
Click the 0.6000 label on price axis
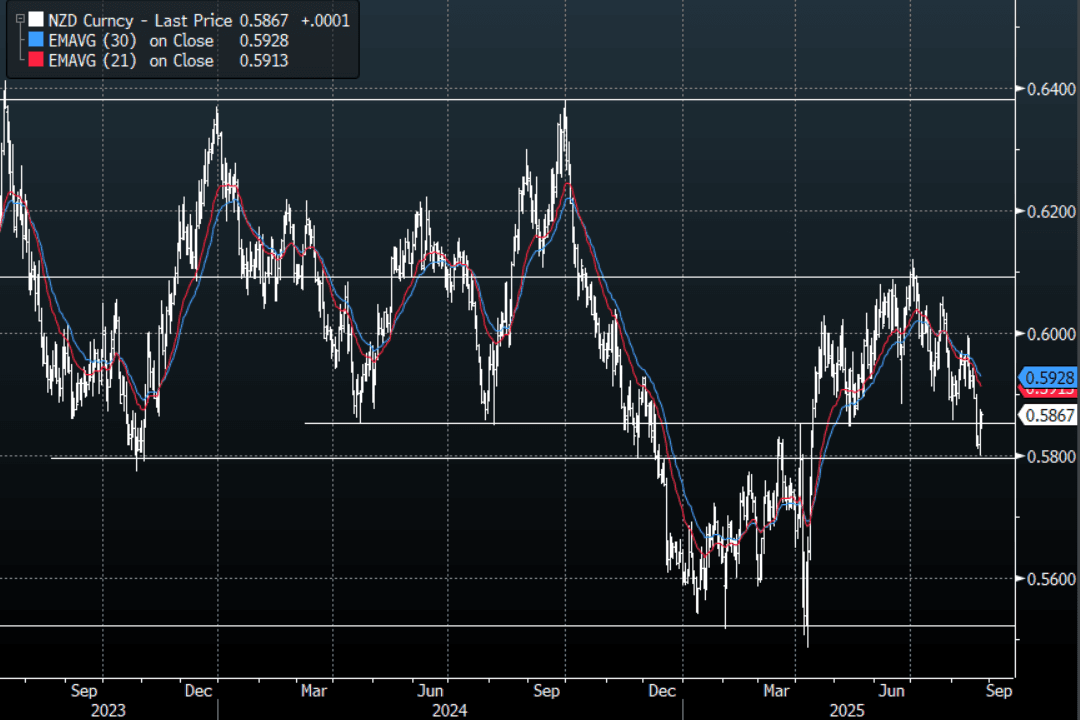tap(1047, 334)
